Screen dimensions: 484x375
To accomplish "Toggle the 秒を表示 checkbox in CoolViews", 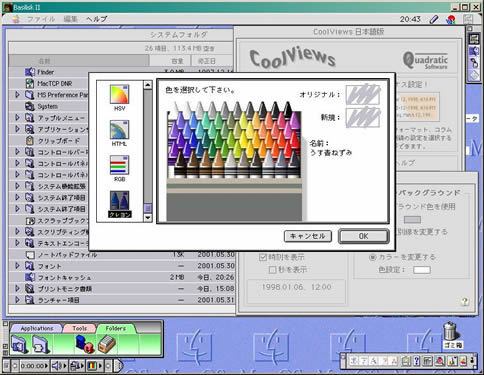I will click(x=272, y=269).
